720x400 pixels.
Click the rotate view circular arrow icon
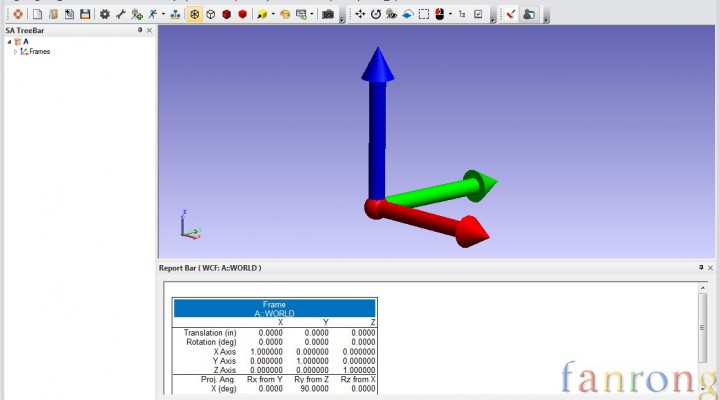pos(376,14)
